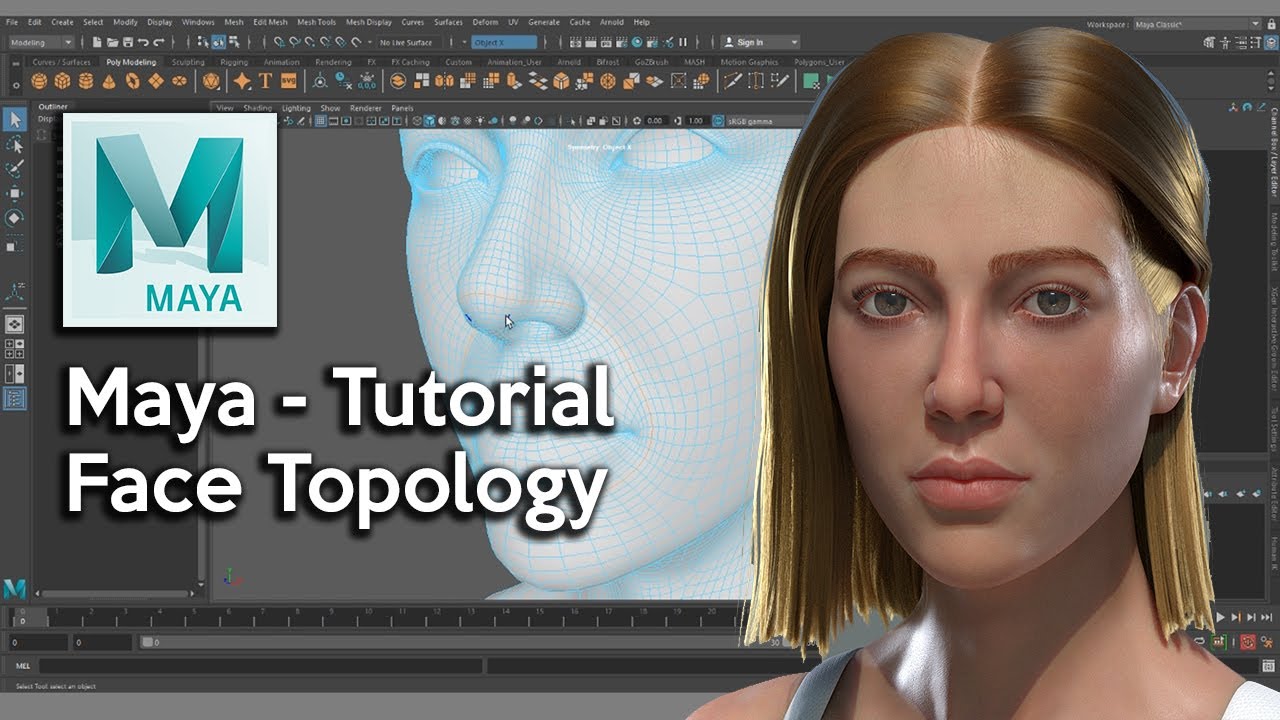Click the Redo arrow icon
Image resolution: width=1280 pixels, height=720 pixels.
click(x=159, y=42)
